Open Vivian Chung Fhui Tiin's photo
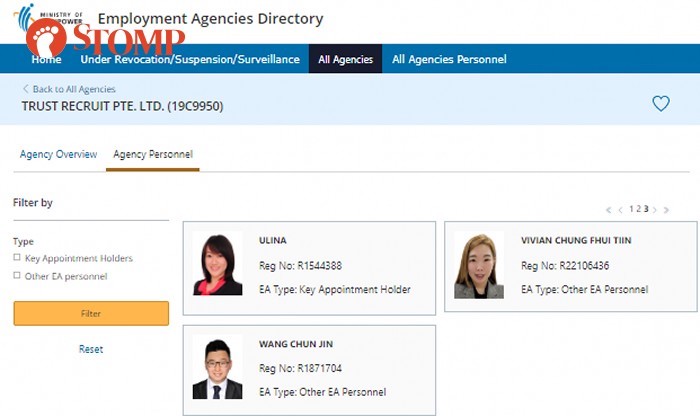The image size is (700, 416). [479, 265]
